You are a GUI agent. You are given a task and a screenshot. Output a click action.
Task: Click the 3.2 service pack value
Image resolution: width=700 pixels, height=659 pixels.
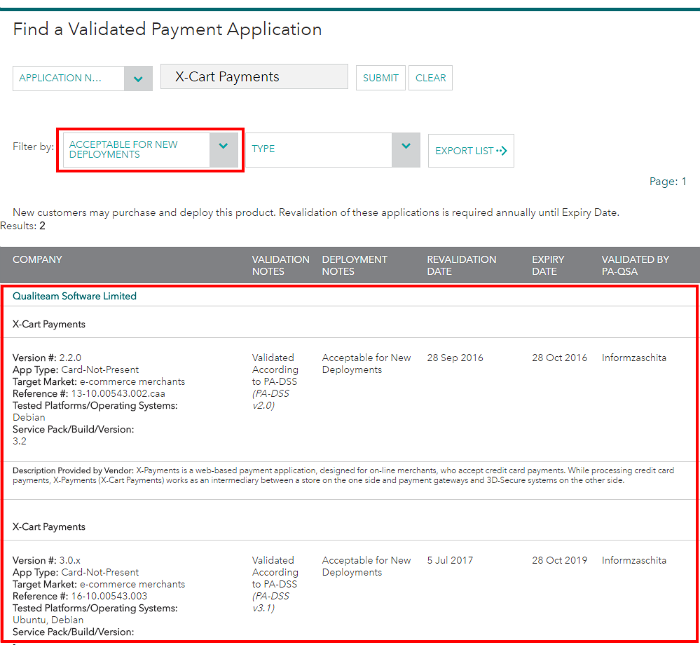[x=19, y=442]
